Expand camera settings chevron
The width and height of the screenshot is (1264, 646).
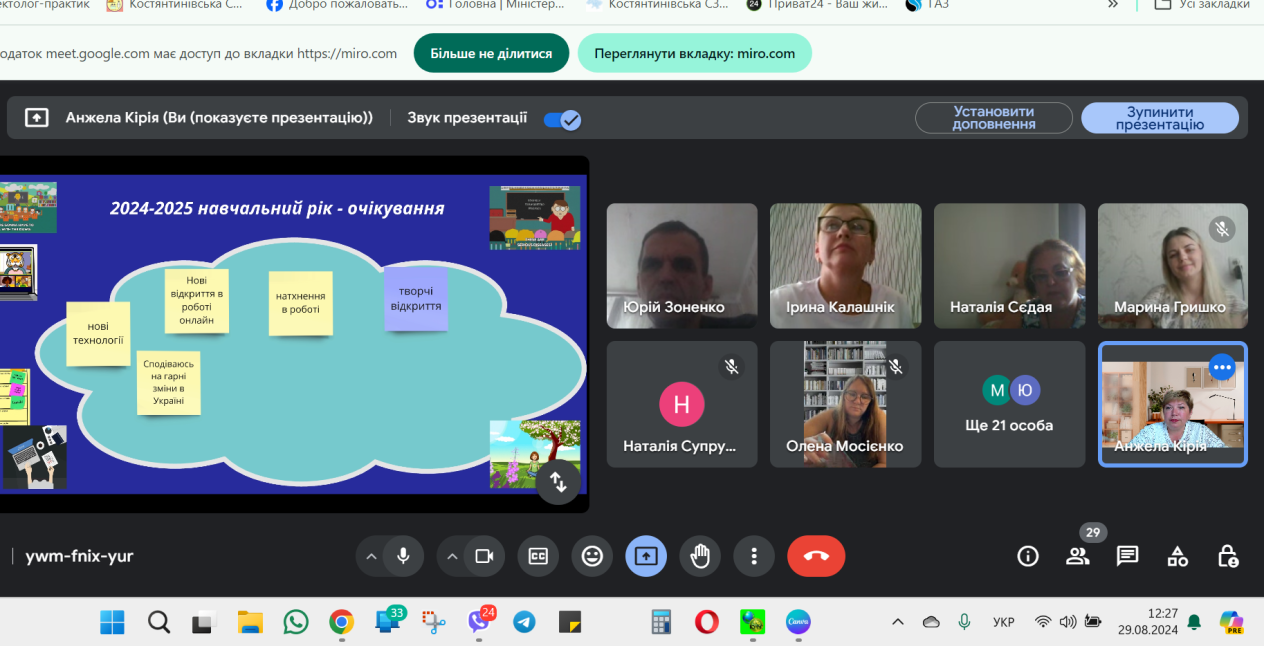pos(452,556)
